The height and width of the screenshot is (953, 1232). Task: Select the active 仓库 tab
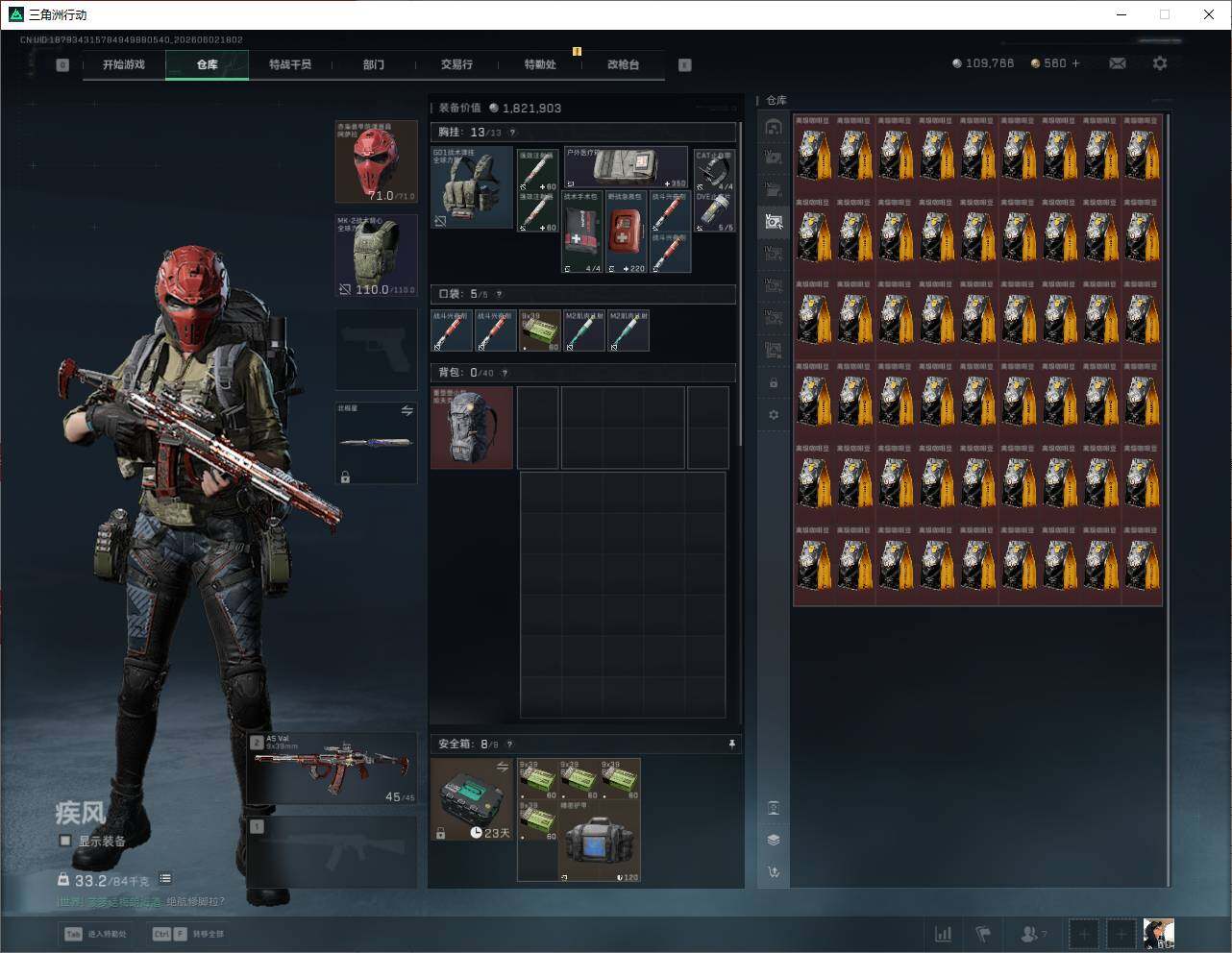(x=208, y=64)
